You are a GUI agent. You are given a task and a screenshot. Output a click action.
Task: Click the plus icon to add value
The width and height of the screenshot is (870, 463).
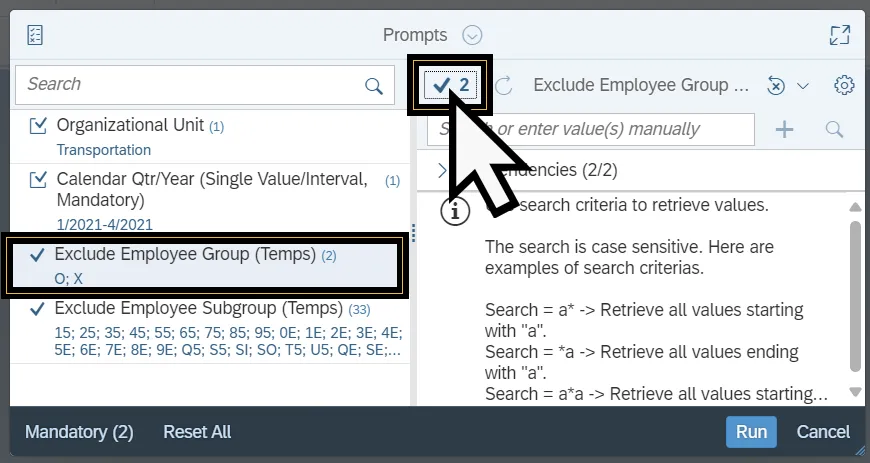coord(785,129)
